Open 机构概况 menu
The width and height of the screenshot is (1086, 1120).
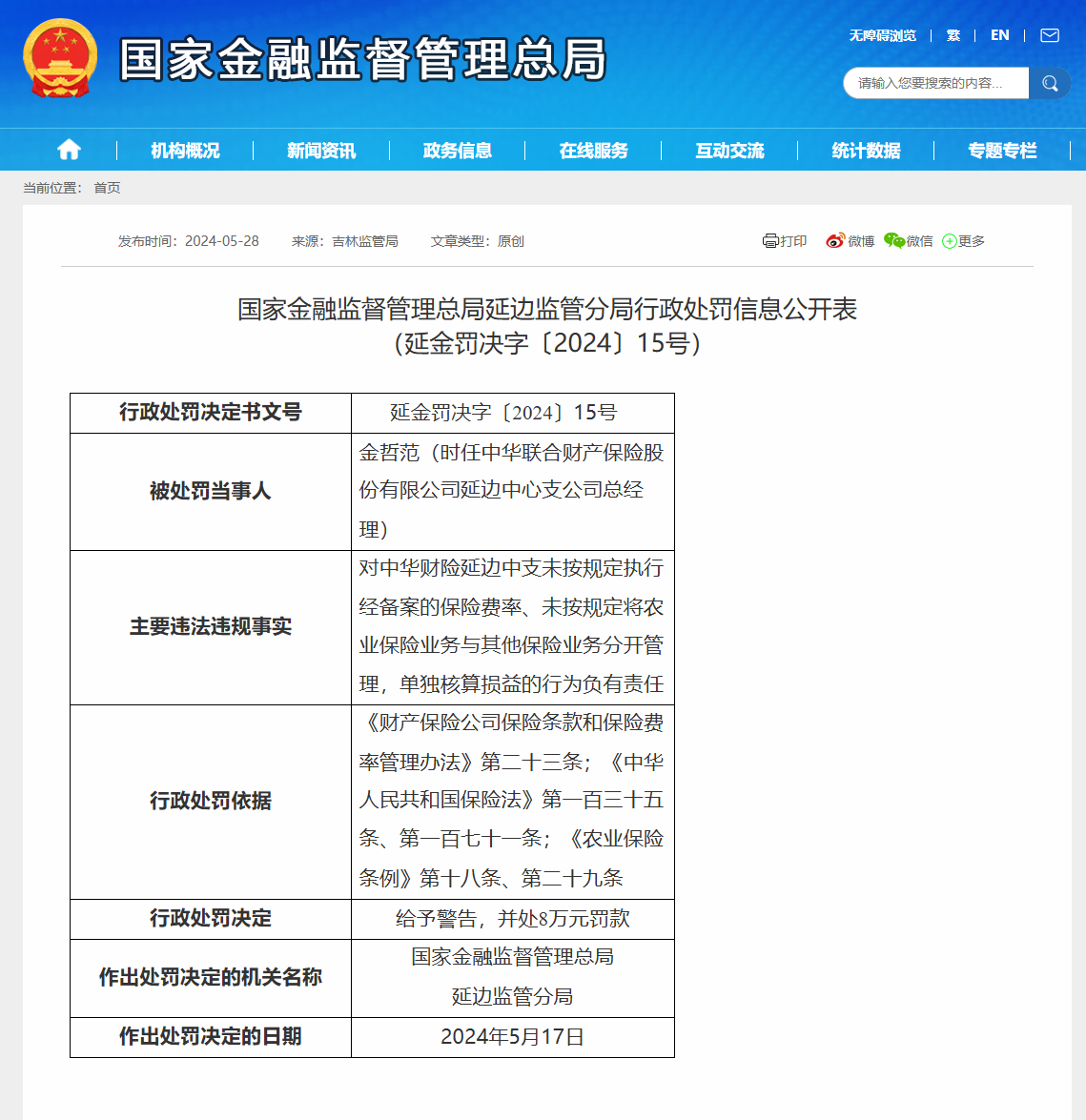point(185,151)
